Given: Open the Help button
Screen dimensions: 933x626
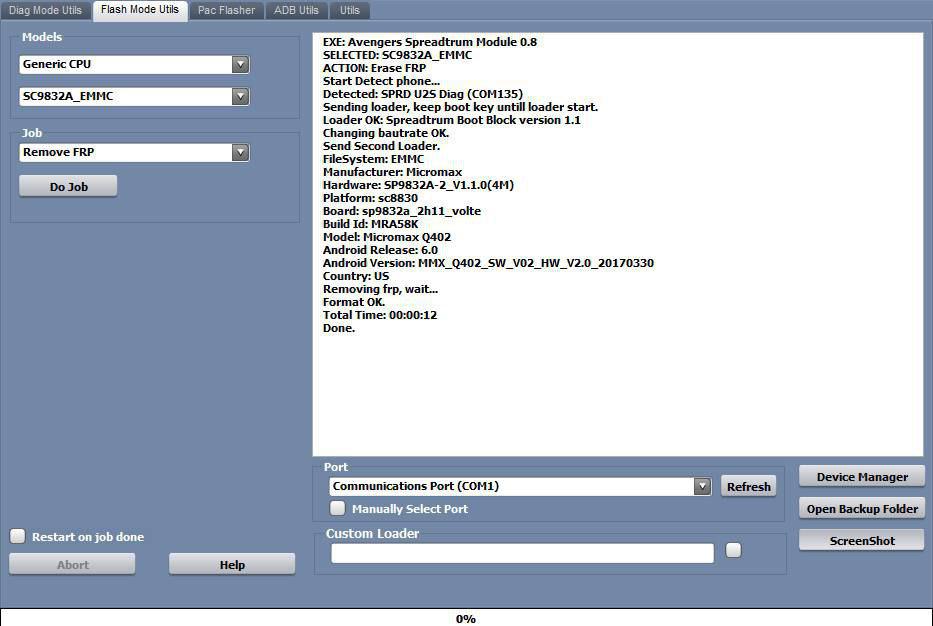Looking at the screenshot, I should click(x=232, y=564).
